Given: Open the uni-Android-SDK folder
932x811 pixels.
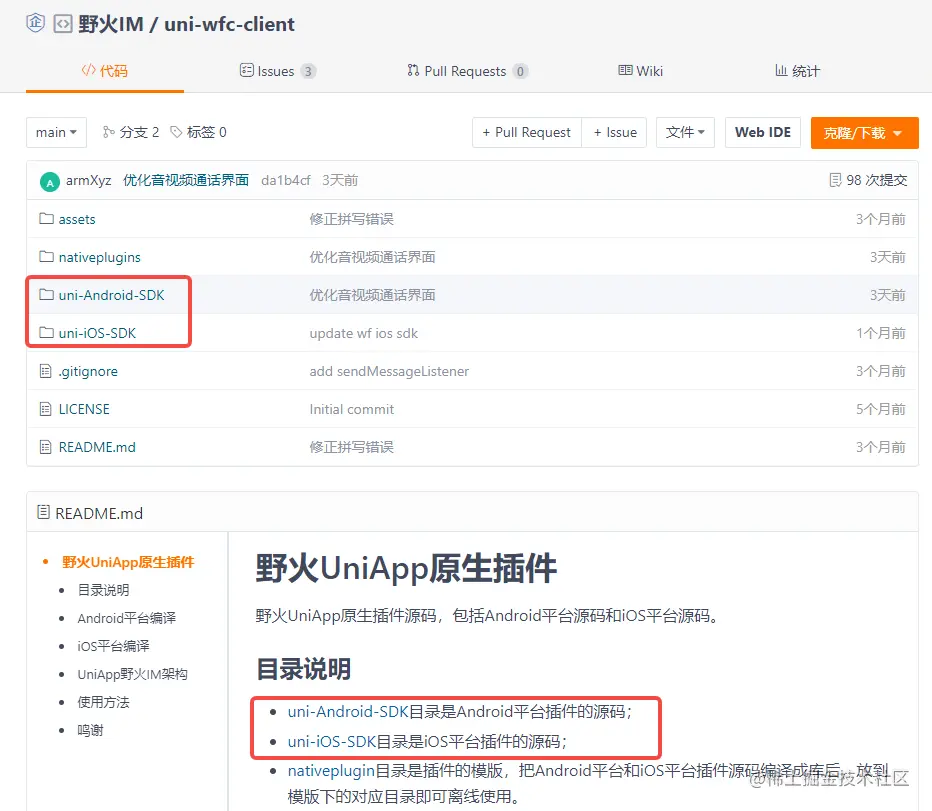Looking at the screenshot, I should click(x=111, y=296).
